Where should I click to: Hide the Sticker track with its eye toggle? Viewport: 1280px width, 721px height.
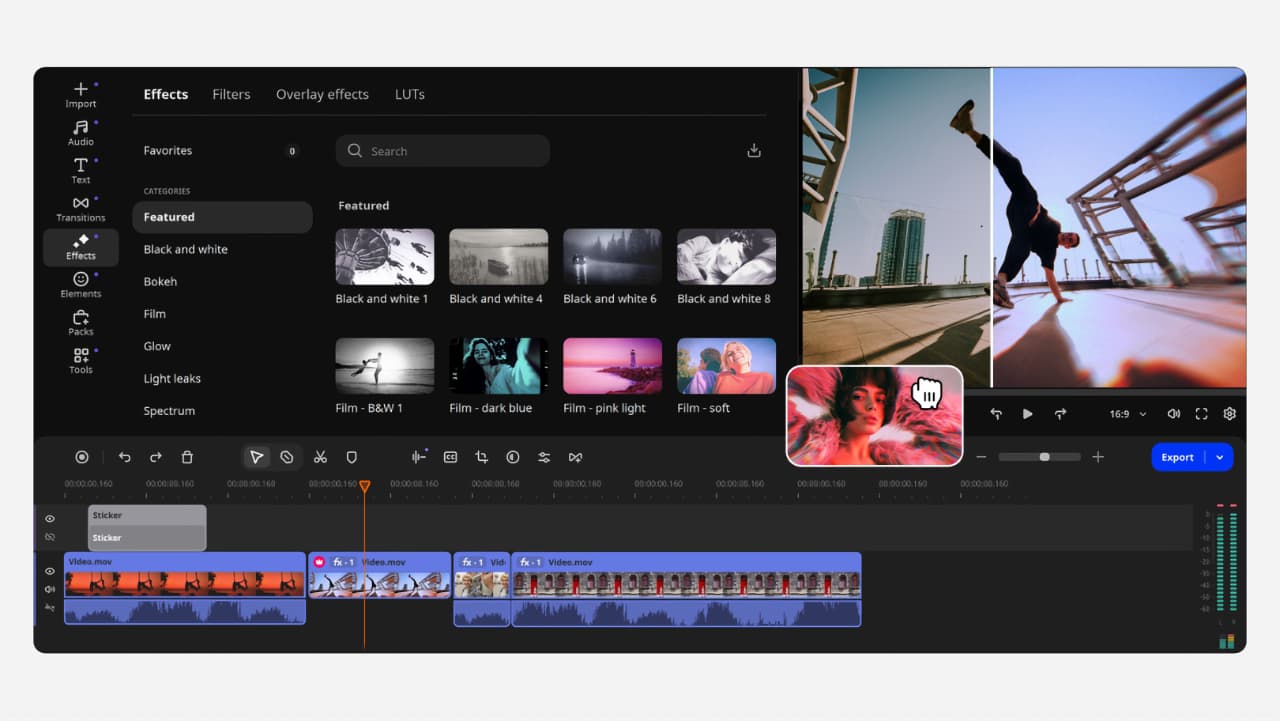[x=49, y=519]
